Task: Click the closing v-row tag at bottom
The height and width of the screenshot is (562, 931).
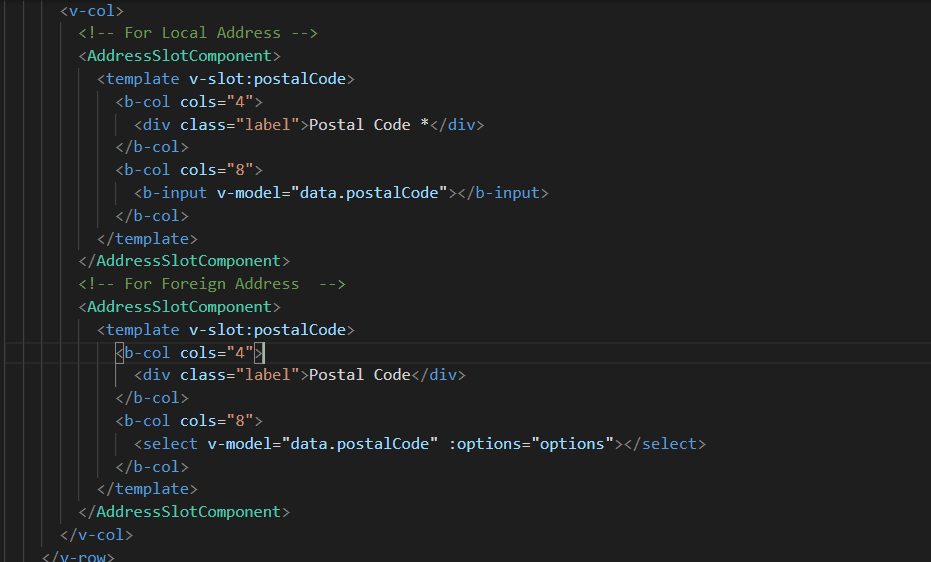Action: pos(78,557)
